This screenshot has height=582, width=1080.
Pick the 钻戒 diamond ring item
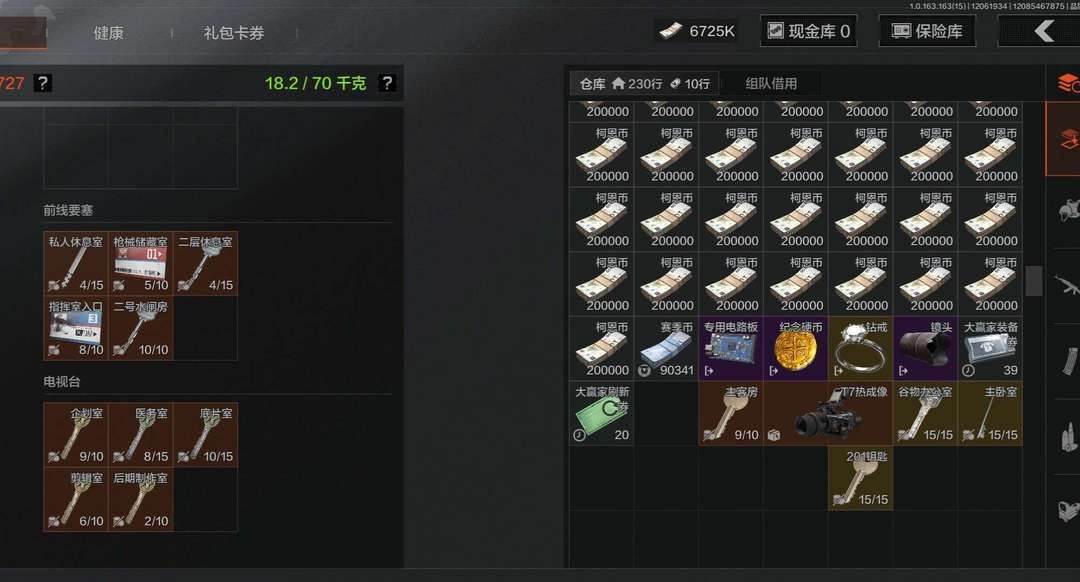pyautogui.click(x=860, y=349)
